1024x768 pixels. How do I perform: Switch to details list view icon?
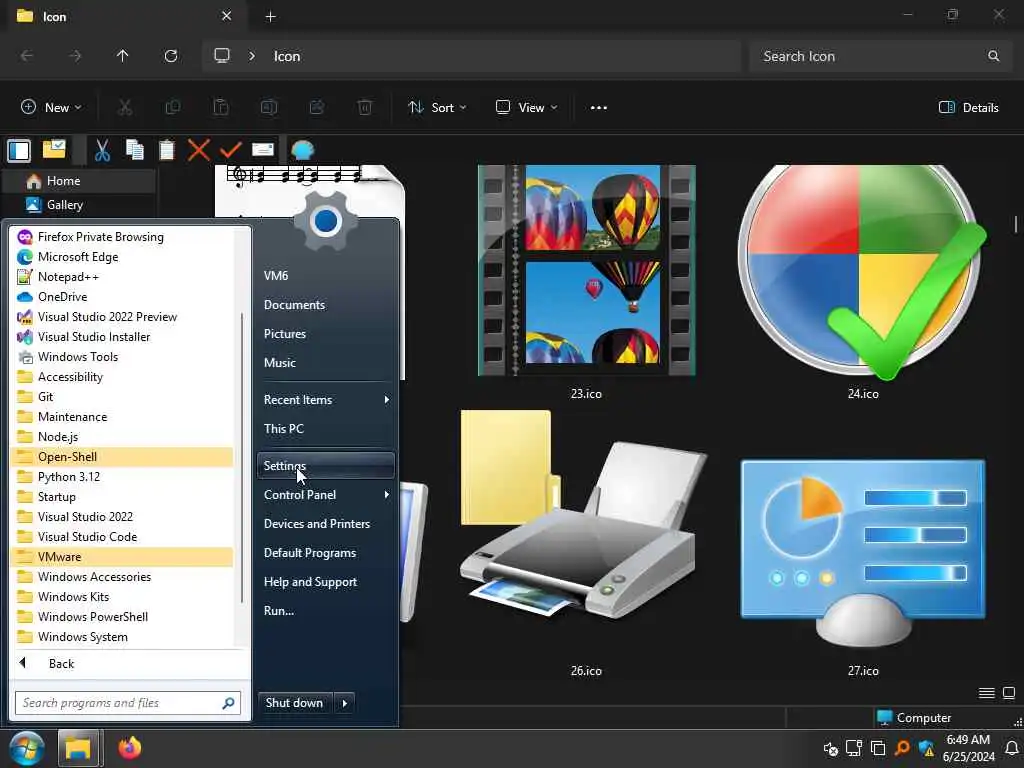pos(987,693)
